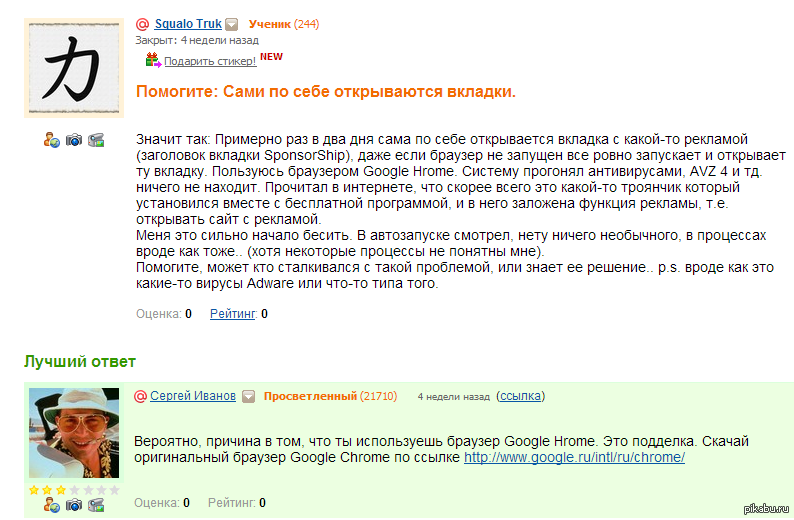Open the google.ru Chrome download link
The image size is (794, 520).
(x=574, y=457)
